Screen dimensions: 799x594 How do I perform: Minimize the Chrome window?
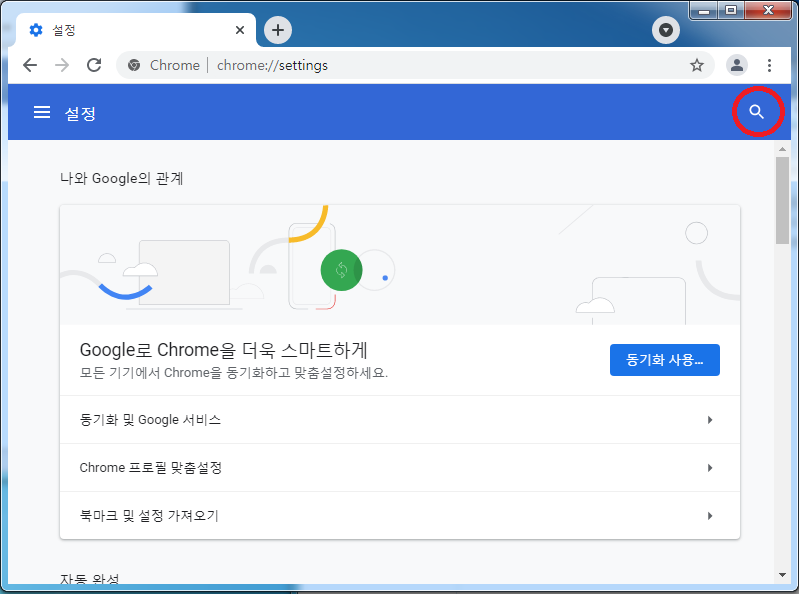point(704,10)
